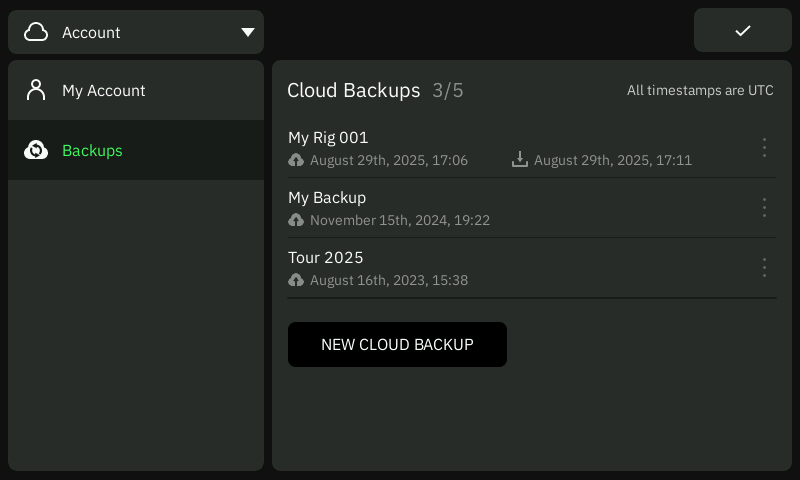The height and width of the screenshot is (480, 800).
Task: Click the My Account person icon
Action: [x=36, y=90]
